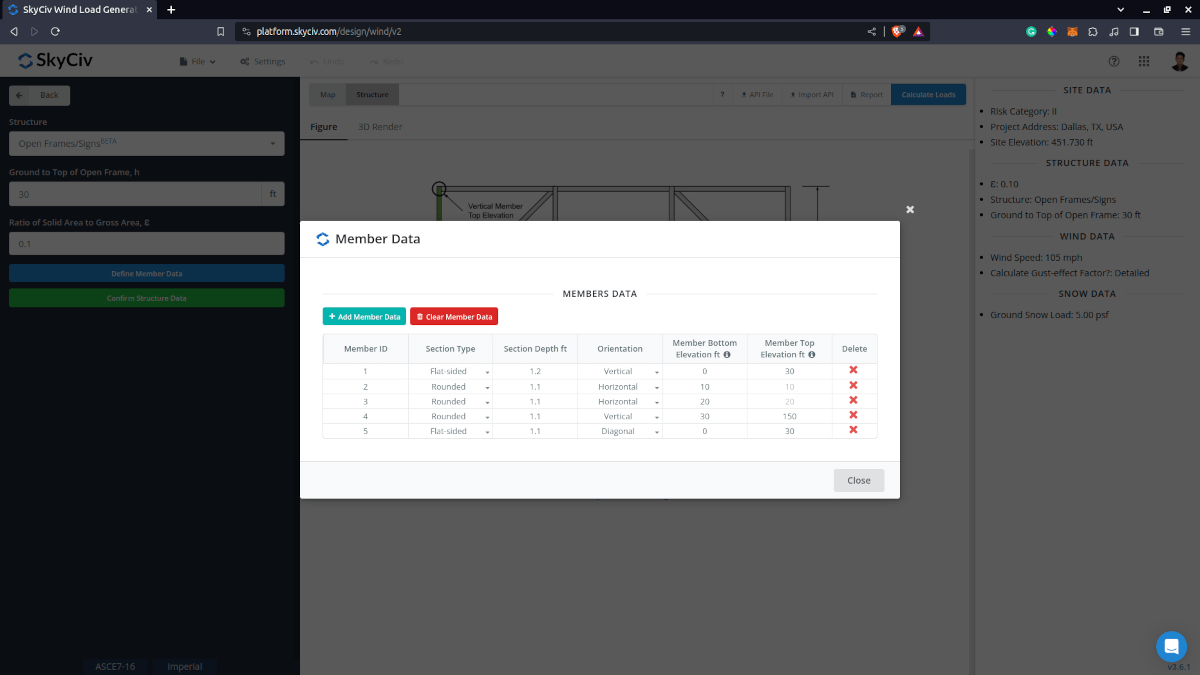Viewport: 1200px width, 675px height.
Task: Click Member Top Elevation info icon
Action: coord(812,355)
